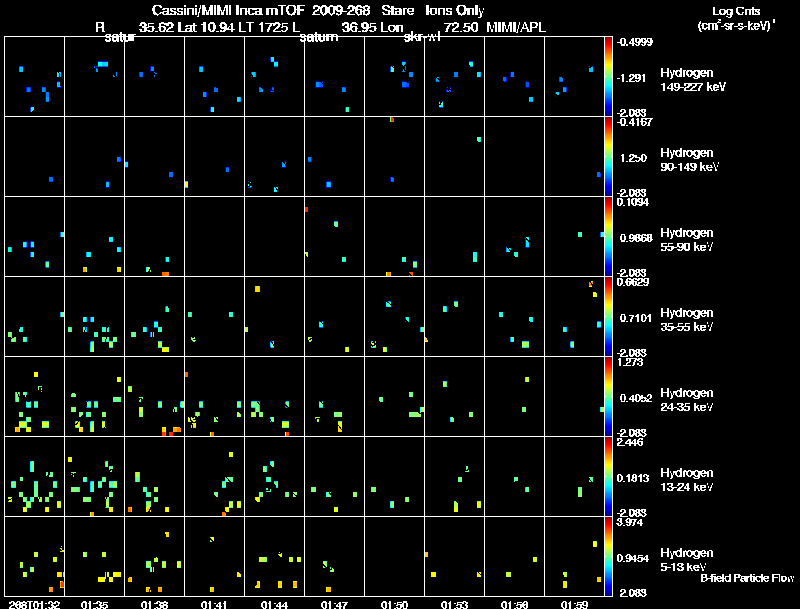The width and height of the screenshot is (800, 609).
Task: Click the color bar beside Hydrogen 55-90 keV
Action: pyautogui.click(x=608, y=236)
